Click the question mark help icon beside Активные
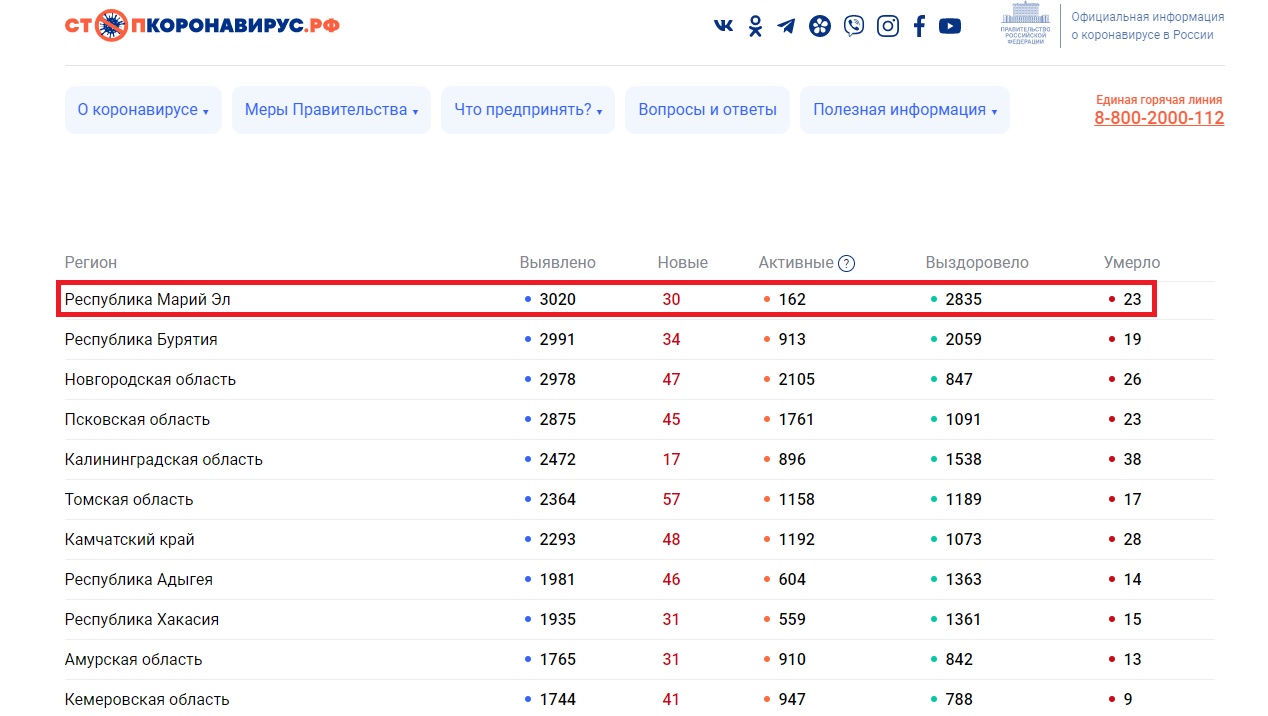This screenshot has width=1268, height=716. point(846,264)
